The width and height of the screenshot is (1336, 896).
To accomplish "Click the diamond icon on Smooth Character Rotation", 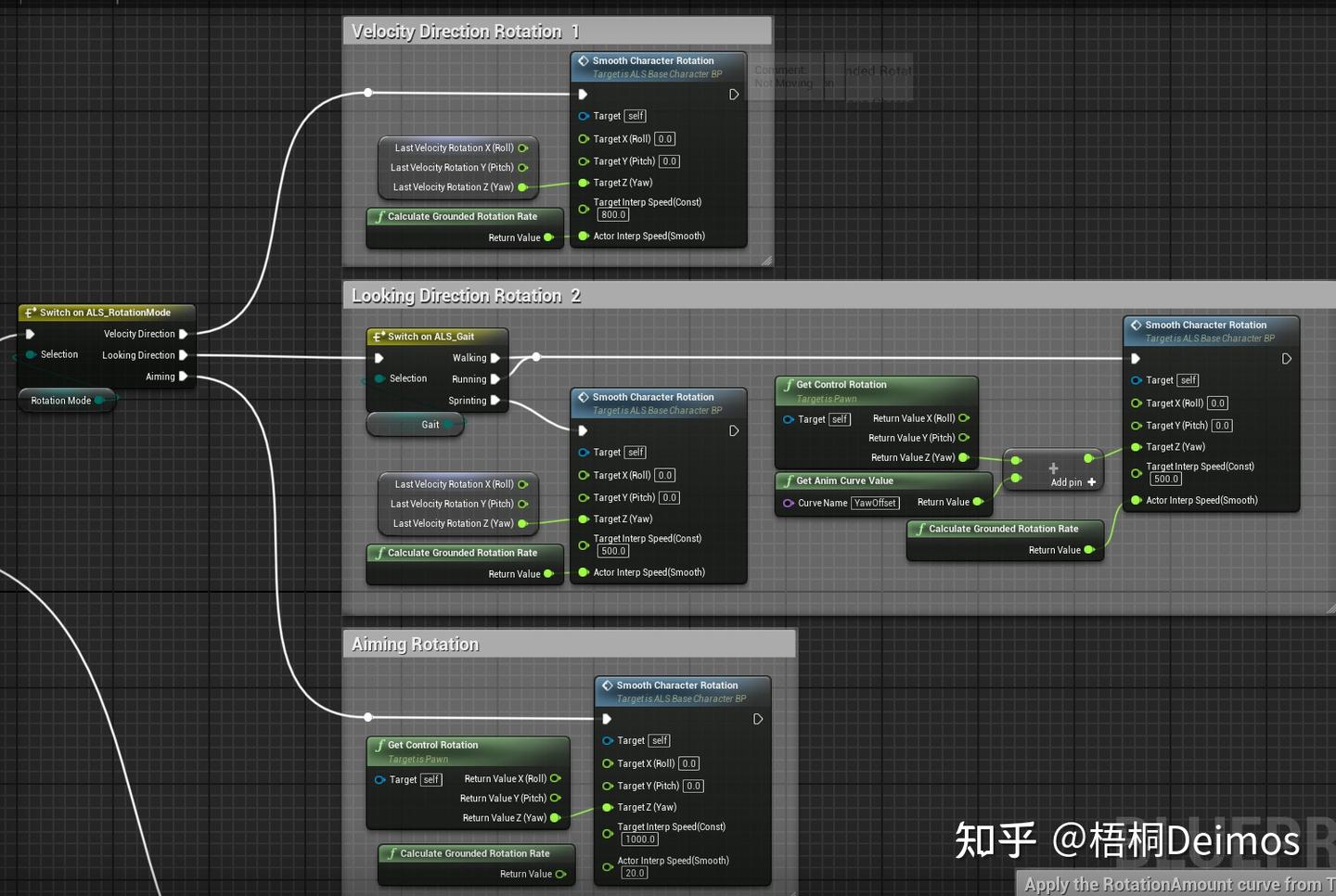I will (582, 60).
